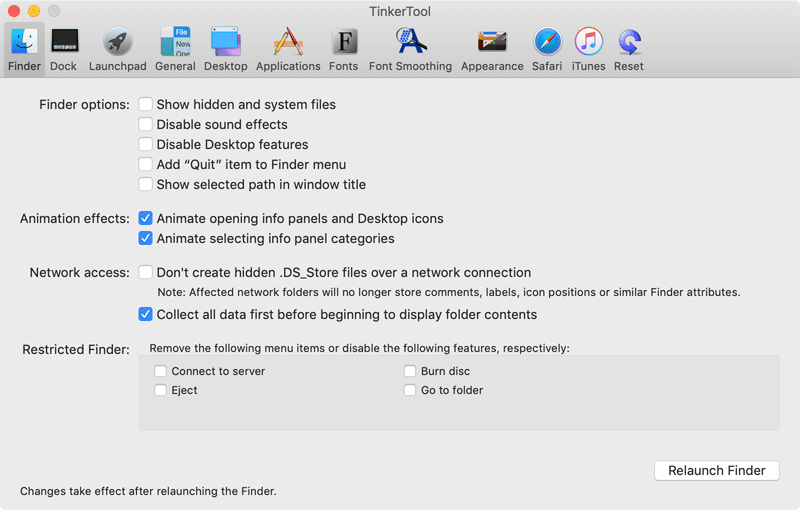This screenshot has height=510, width=800.
Task: Open the Dock settings pane
Action: click(64, 49)
